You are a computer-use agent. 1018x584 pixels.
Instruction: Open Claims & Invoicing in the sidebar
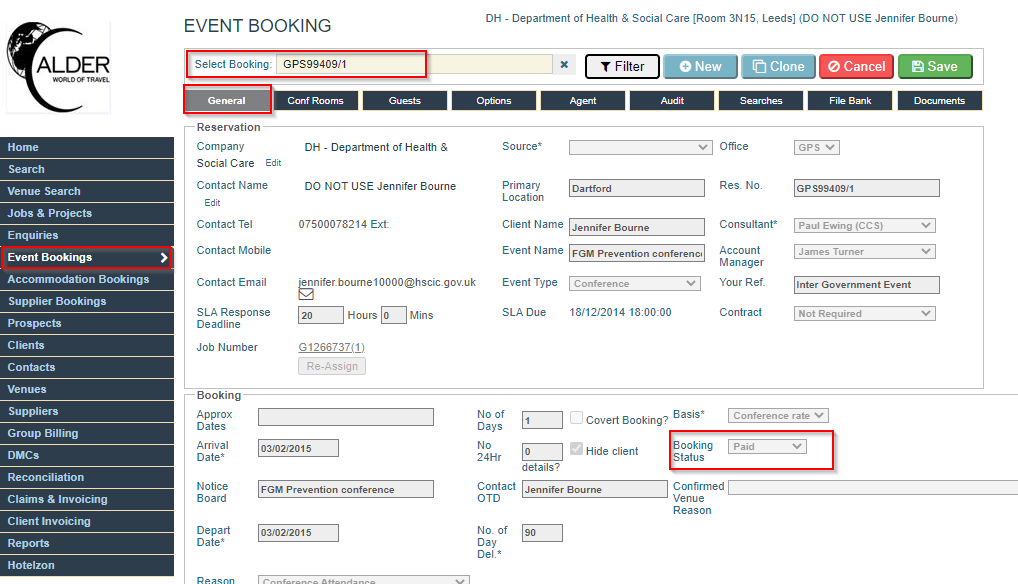tap(87, 500)
